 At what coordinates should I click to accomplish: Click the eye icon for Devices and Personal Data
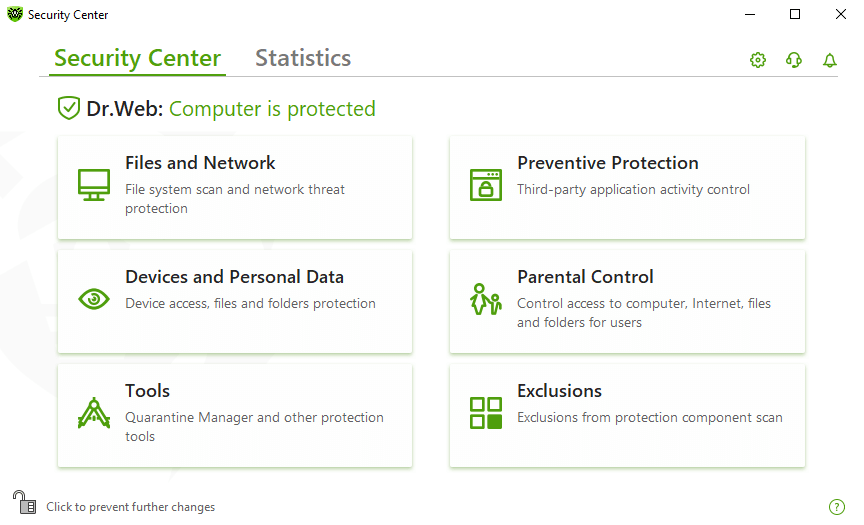pos(94,299)
